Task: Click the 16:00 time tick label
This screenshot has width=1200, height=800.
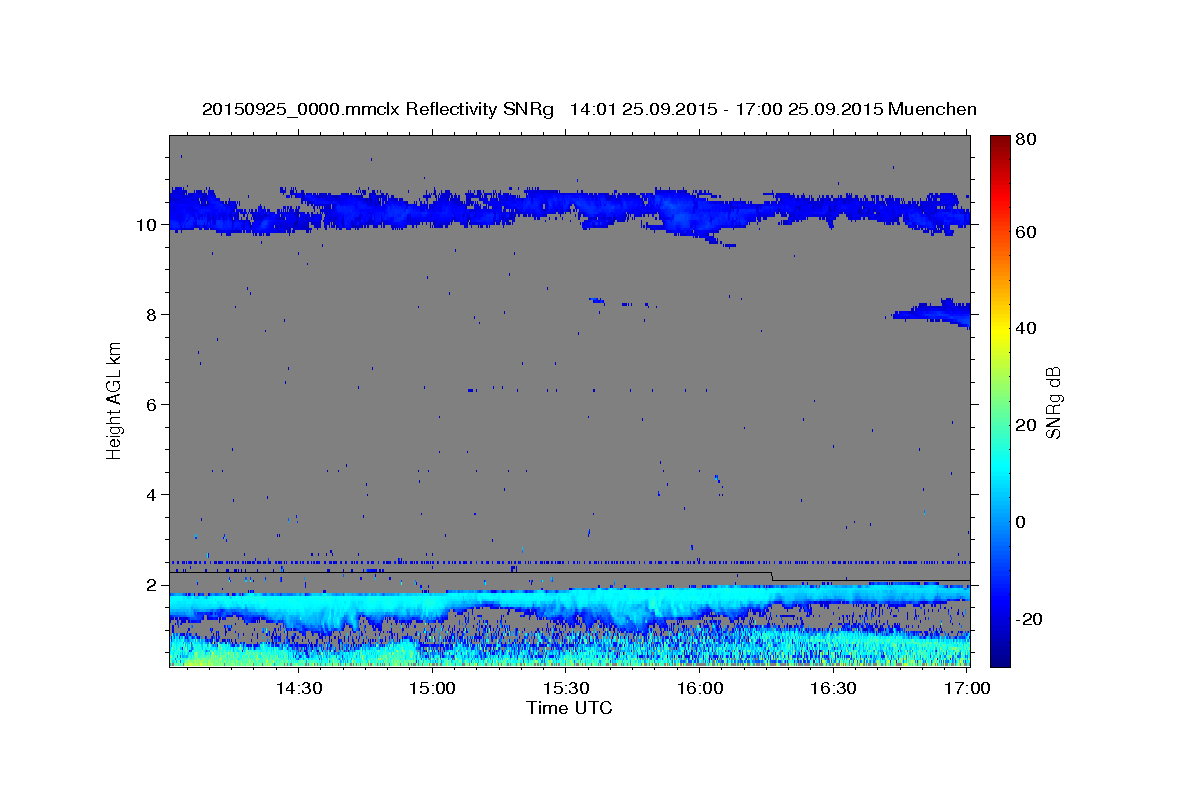Action: point(700,688)
